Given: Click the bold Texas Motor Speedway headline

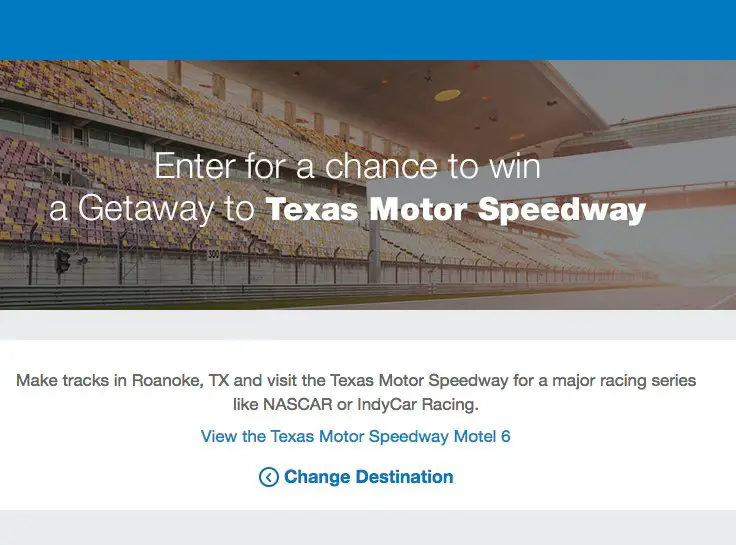Looking at the screenshot, I should point(455,211).
